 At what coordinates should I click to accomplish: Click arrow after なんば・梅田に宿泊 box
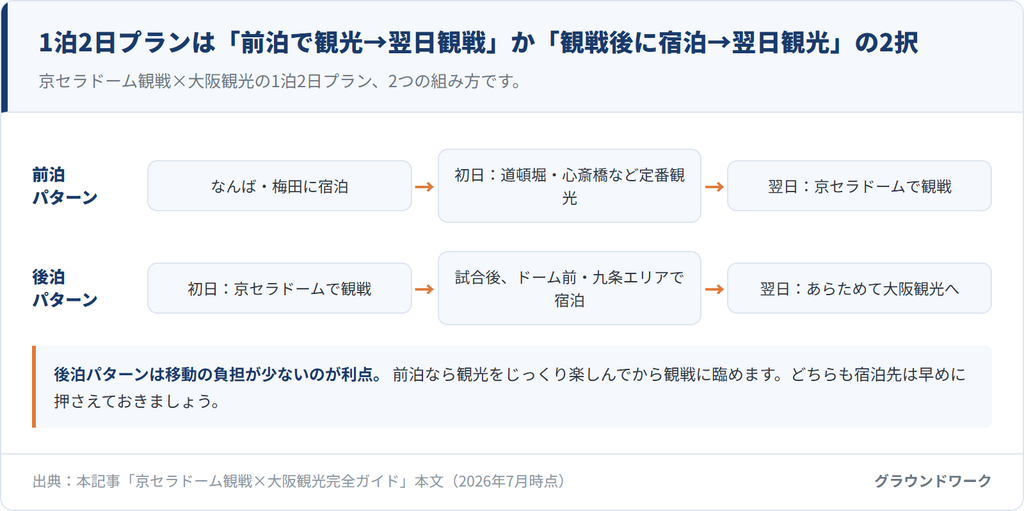[424, 186]
